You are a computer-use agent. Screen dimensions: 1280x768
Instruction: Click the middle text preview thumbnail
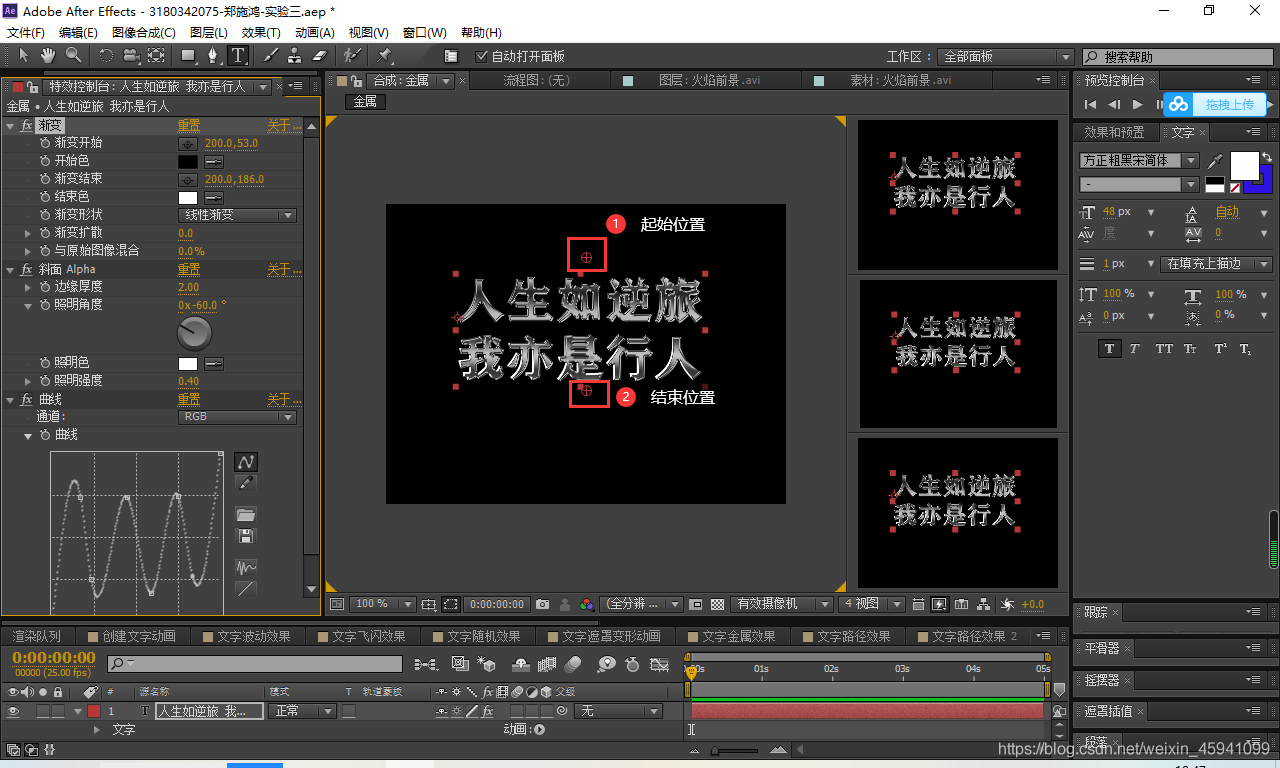click(957, 353)
